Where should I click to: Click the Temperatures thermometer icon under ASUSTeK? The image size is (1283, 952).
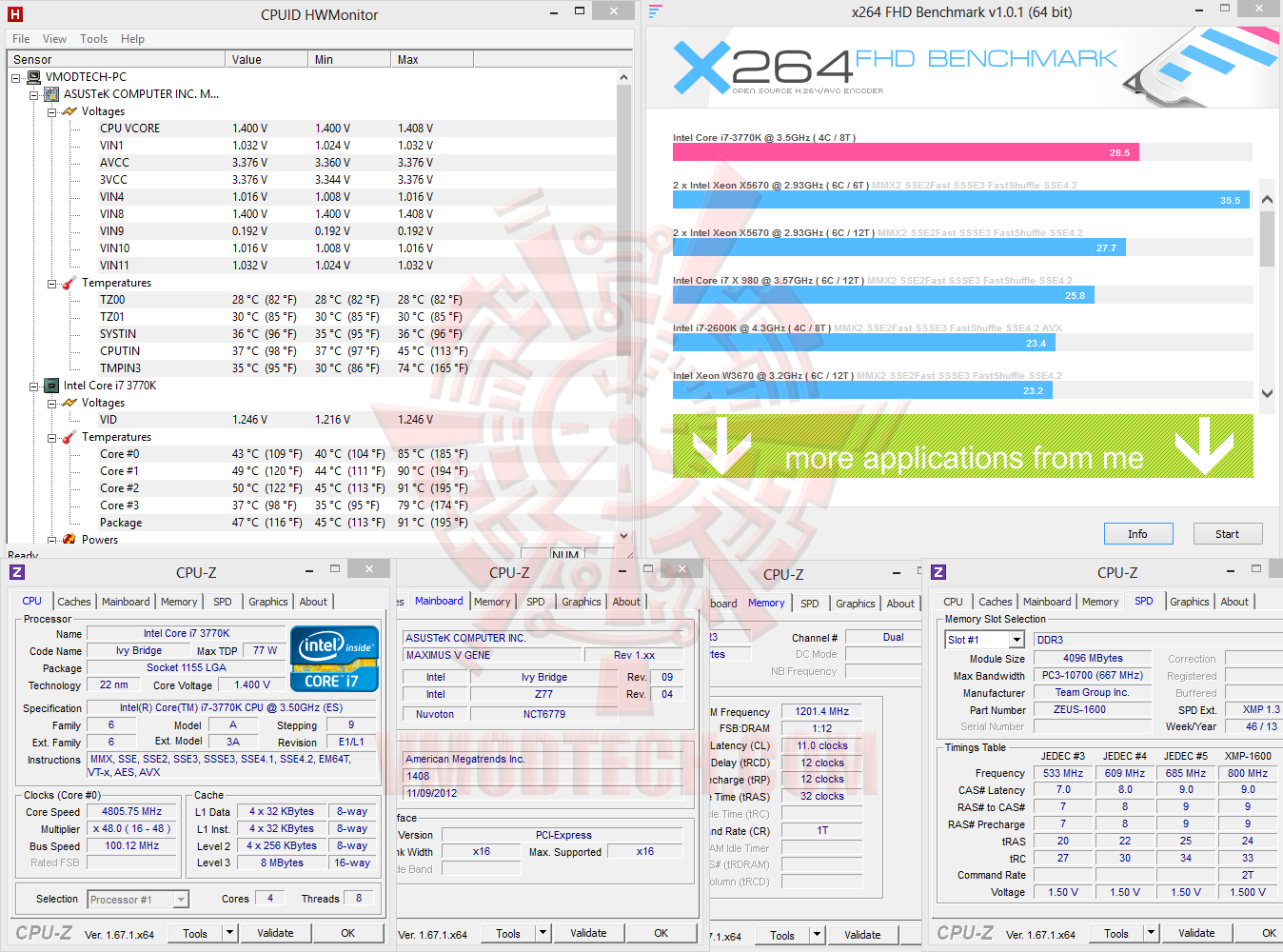point(69,283)
